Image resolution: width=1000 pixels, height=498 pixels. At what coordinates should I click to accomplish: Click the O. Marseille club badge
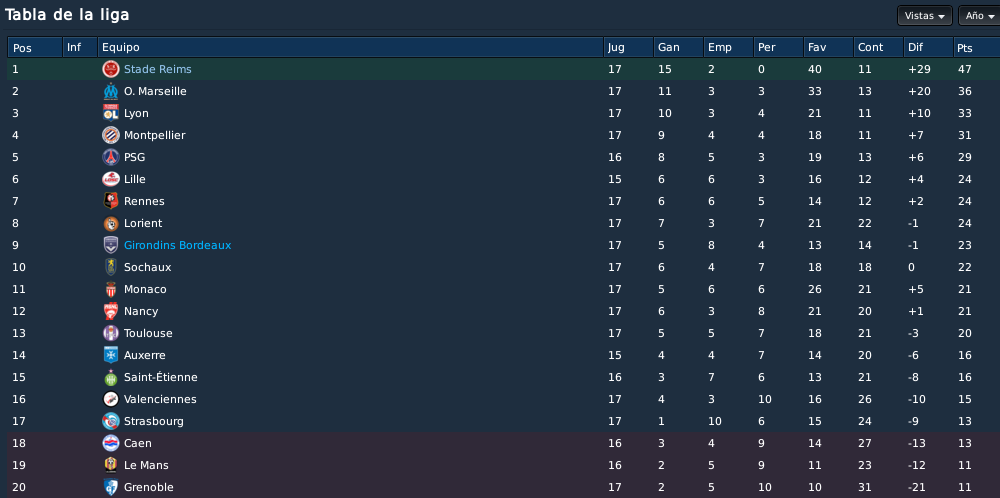[111, 91]
